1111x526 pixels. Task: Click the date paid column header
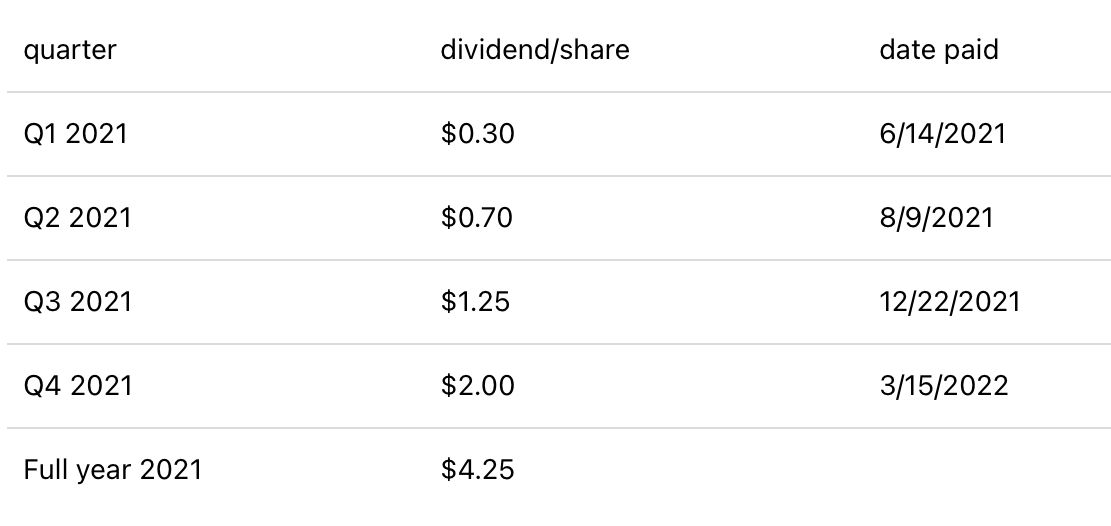click(x=938, y=50)
